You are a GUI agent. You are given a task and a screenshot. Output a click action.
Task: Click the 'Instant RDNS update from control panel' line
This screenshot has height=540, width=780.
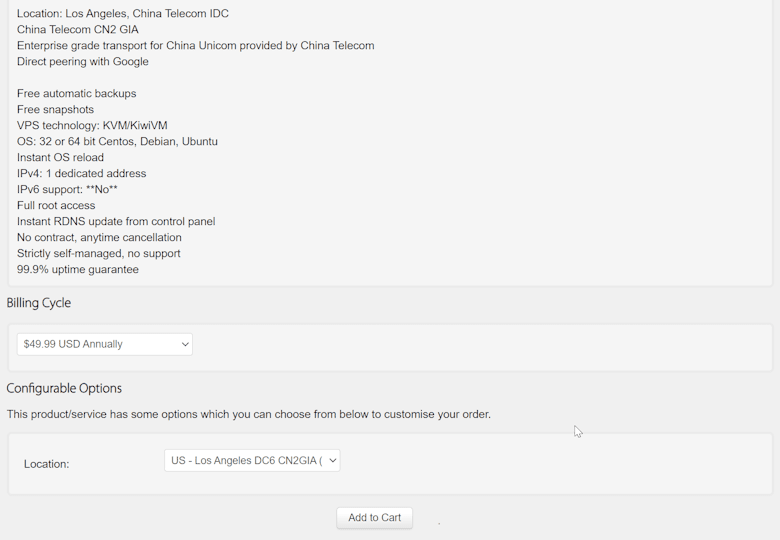[116, 222]
